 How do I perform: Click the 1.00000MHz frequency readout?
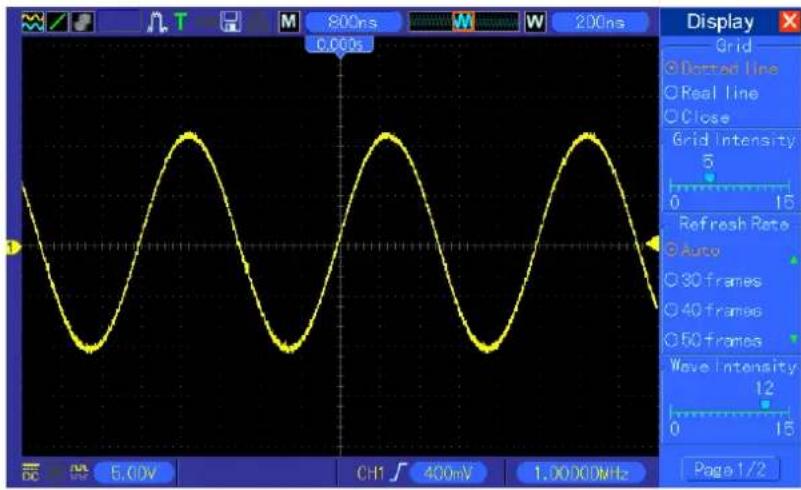pyautogui.click(x=581, y=473)
